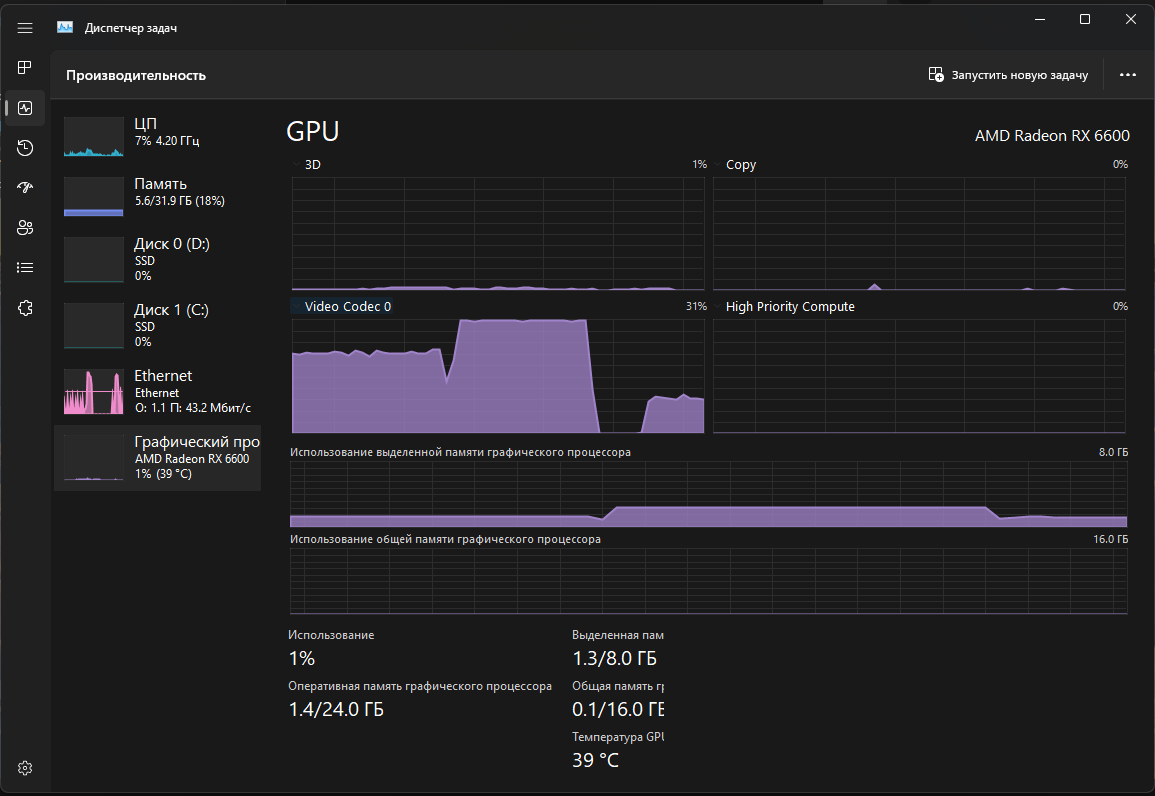This screenshot has height=796, width=1155.
Task: Open App history icon in sidebar
Action: pyautogui.click(x=25, y=148)
